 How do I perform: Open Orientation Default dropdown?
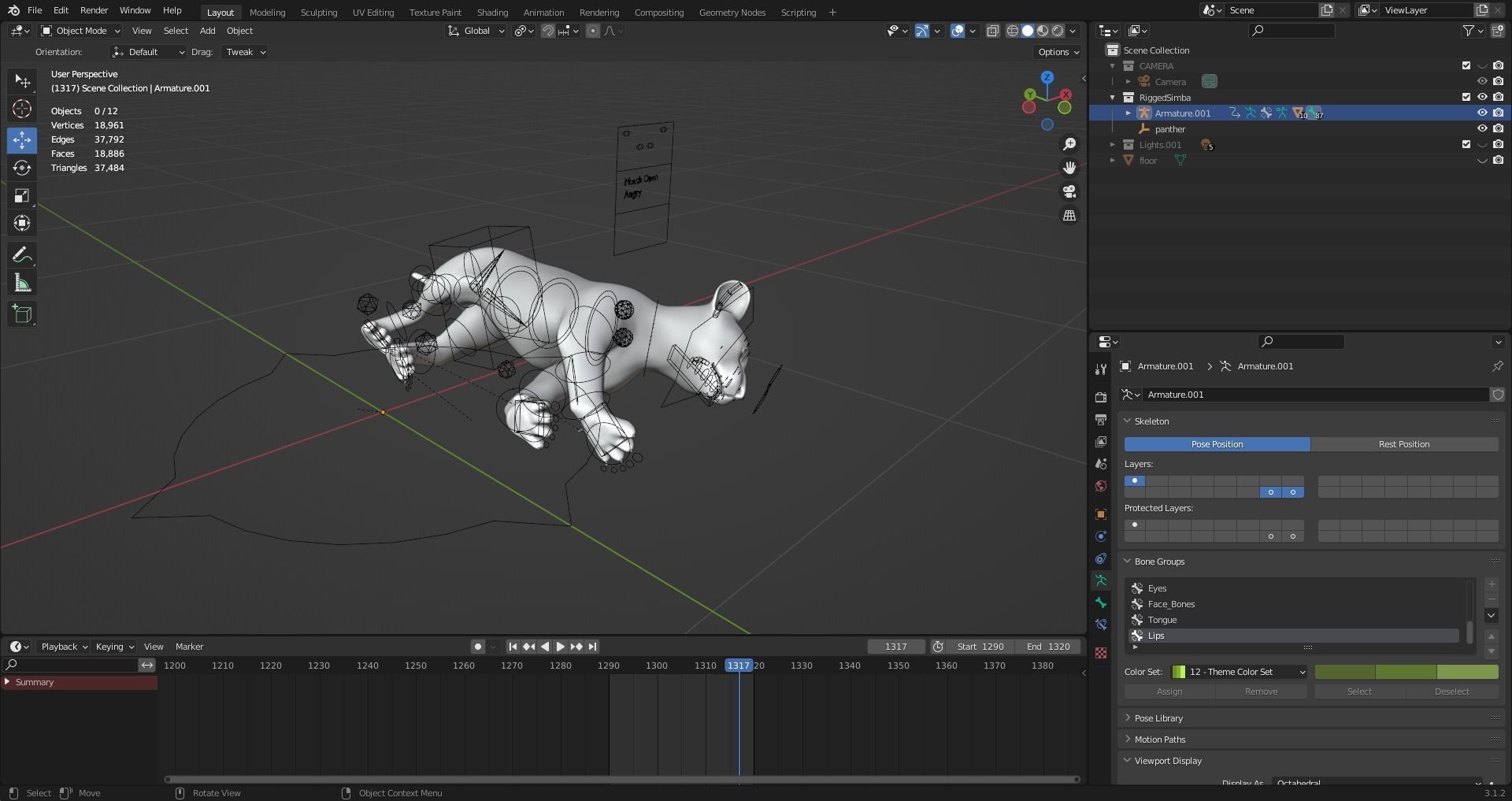tap(148, 52)
